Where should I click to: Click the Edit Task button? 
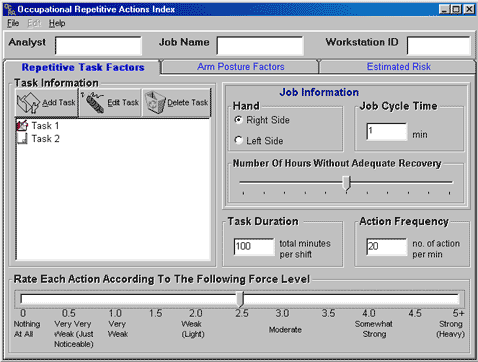click(x=110, y=103)
